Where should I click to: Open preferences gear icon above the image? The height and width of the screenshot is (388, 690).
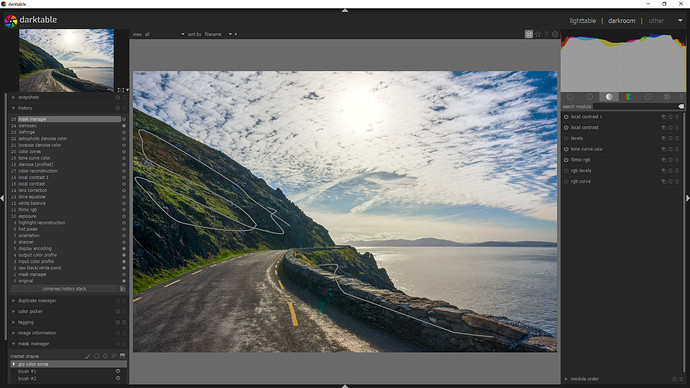click(x=555, y=34)
